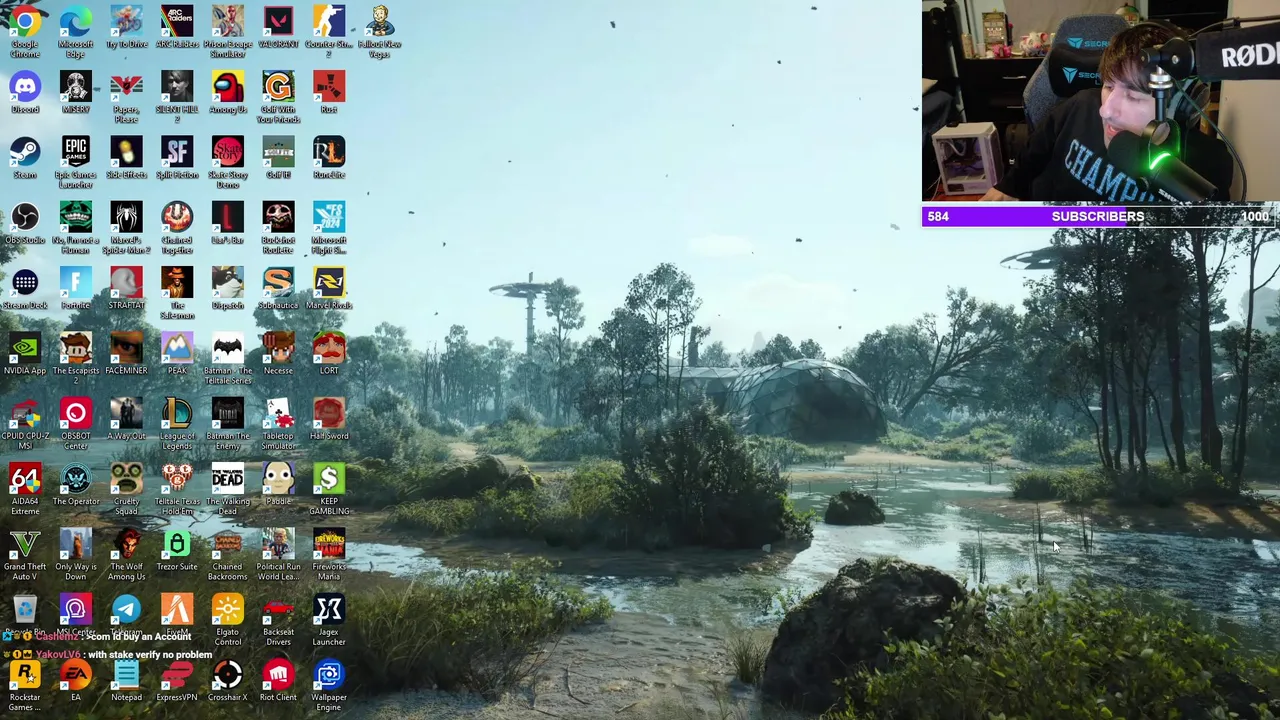Click the purple subscribers goal bar
1280x720 pixels.
click(1100, 216)
